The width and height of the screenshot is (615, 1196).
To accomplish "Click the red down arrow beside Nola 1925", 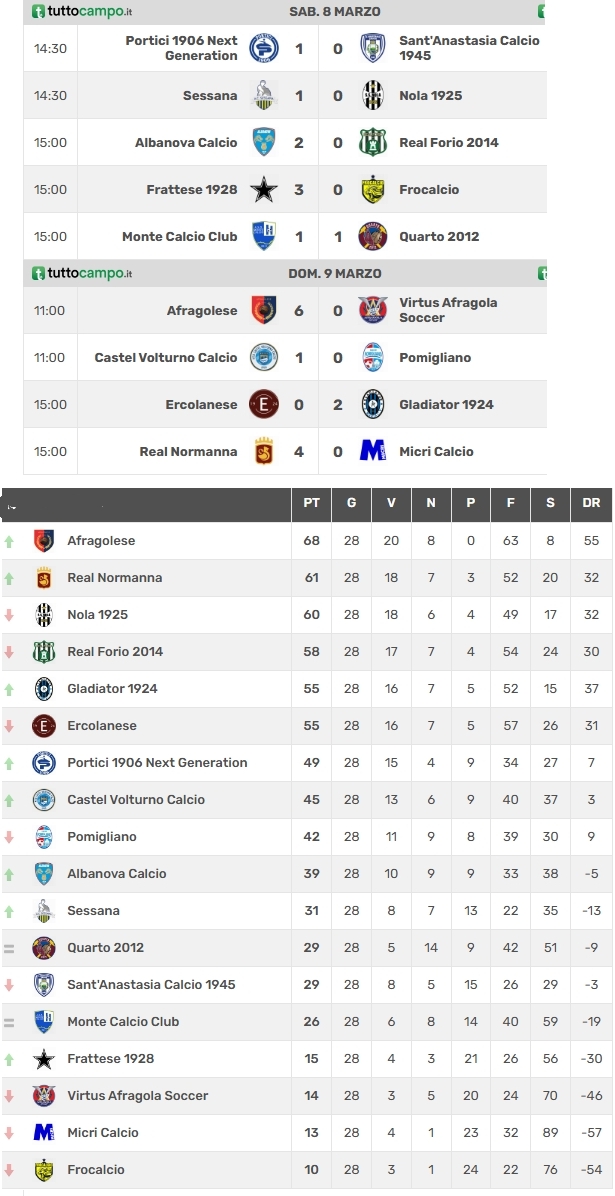I will tap(9, 616).
